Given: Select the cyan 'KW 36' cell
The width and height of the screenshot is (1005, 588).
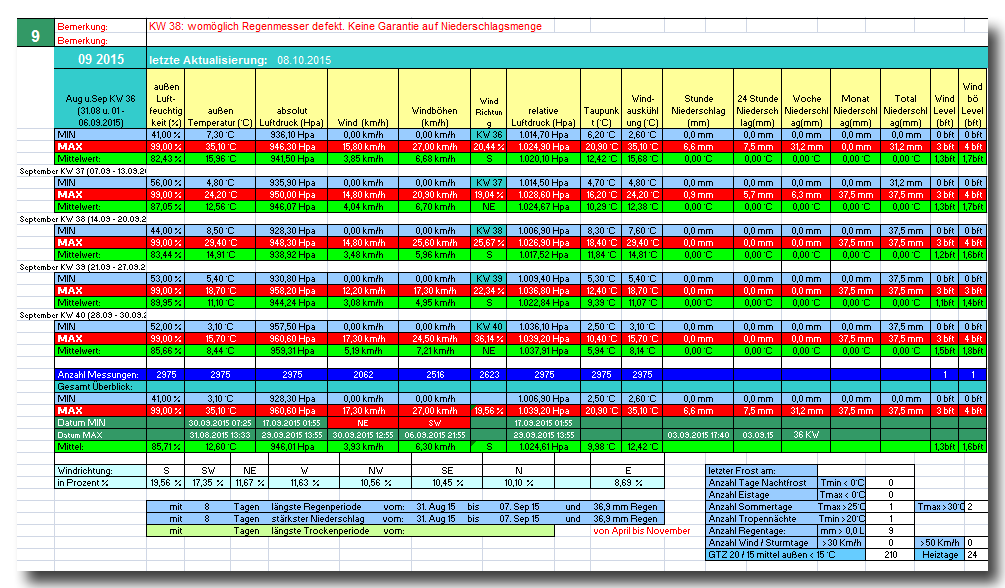Looking at the screenshot, I should point(488,135).
